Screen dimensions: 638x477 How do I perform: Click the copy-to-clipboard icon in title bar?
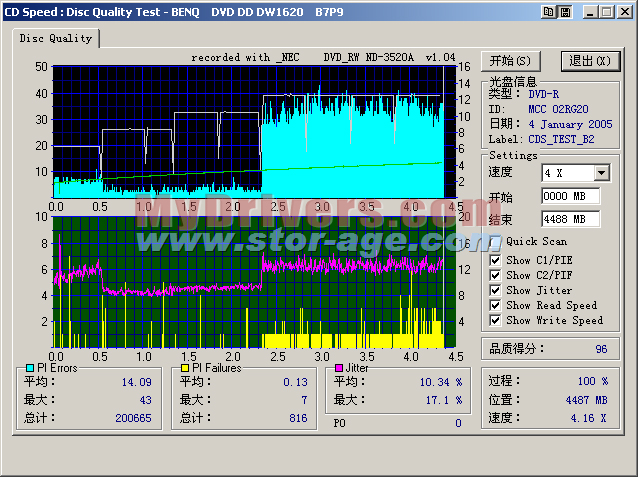tap(549, 11)
